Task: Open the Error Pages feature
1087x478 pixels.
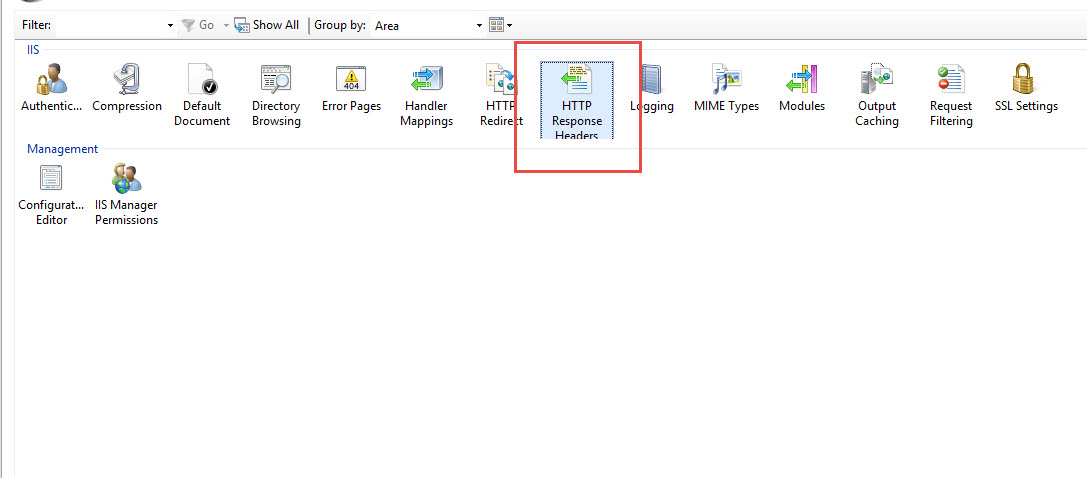Action: tap(351, 81)
